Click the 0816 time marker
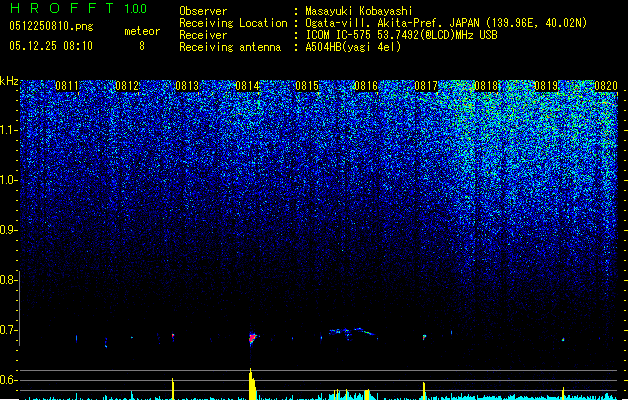The height and width of the screenshot is (400, 629). [366, 86]
